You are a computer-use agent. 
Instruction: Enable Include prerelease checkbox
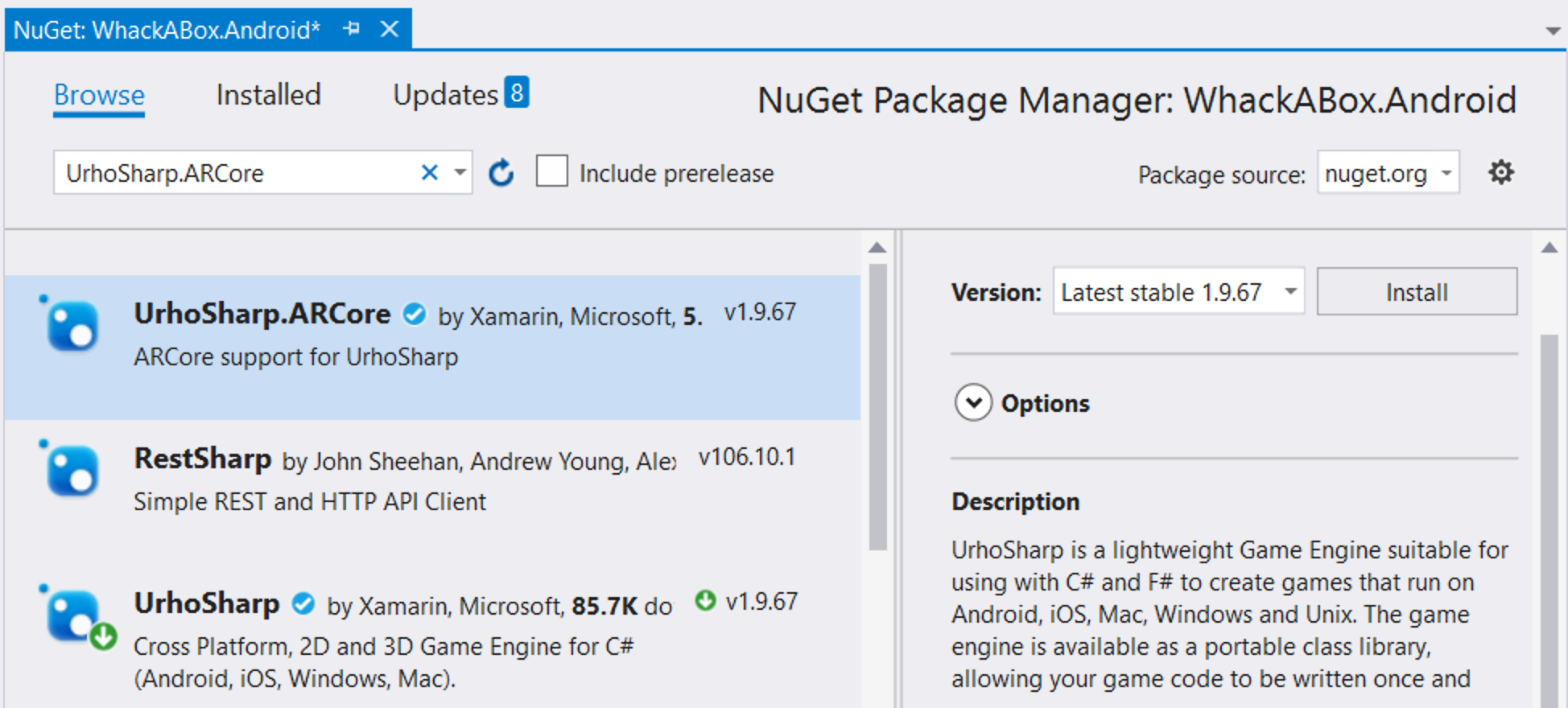[x=552, y=171]
